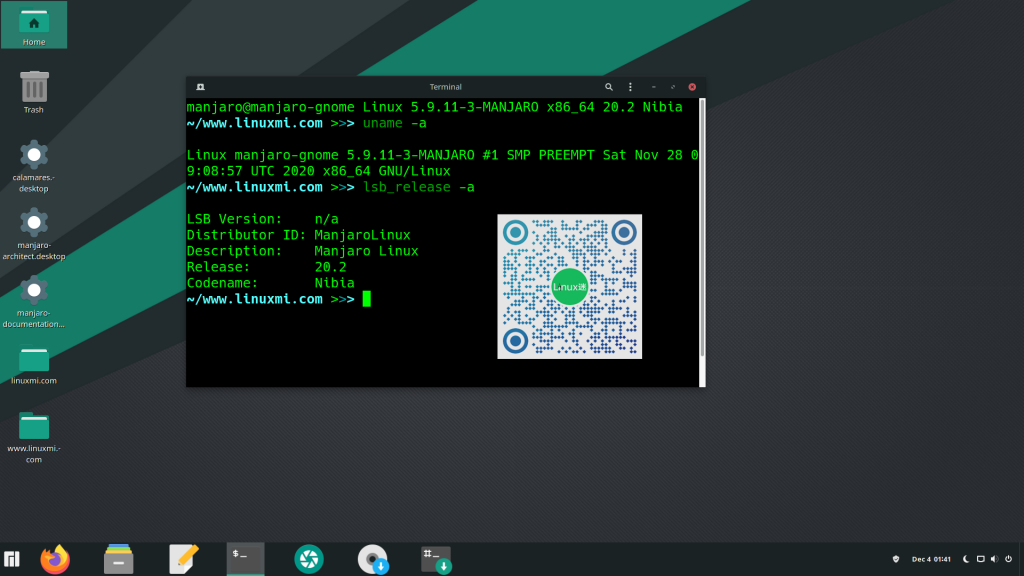1024x576 pixels.
Task: Click the QR code image in the terminal
Action: point(569,286)
